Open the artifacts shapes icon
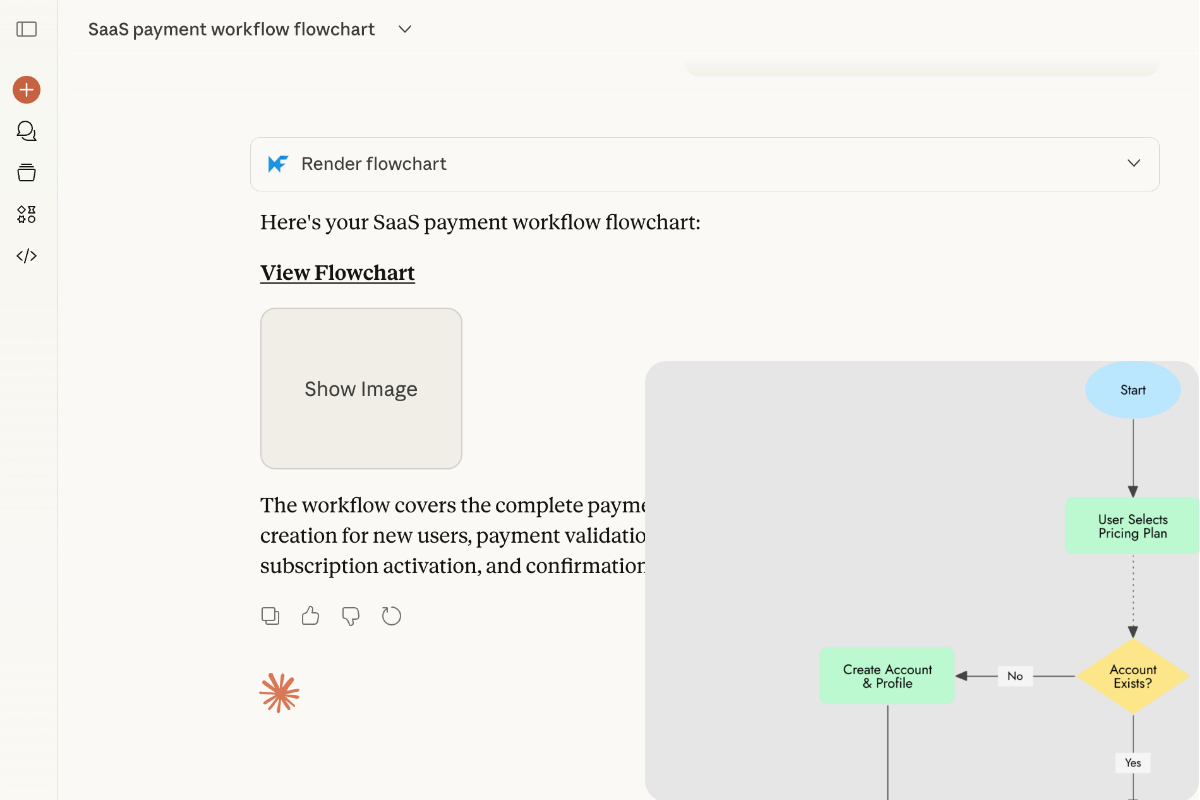This screenshot has width=1200, height=800. tap(27, 214)
